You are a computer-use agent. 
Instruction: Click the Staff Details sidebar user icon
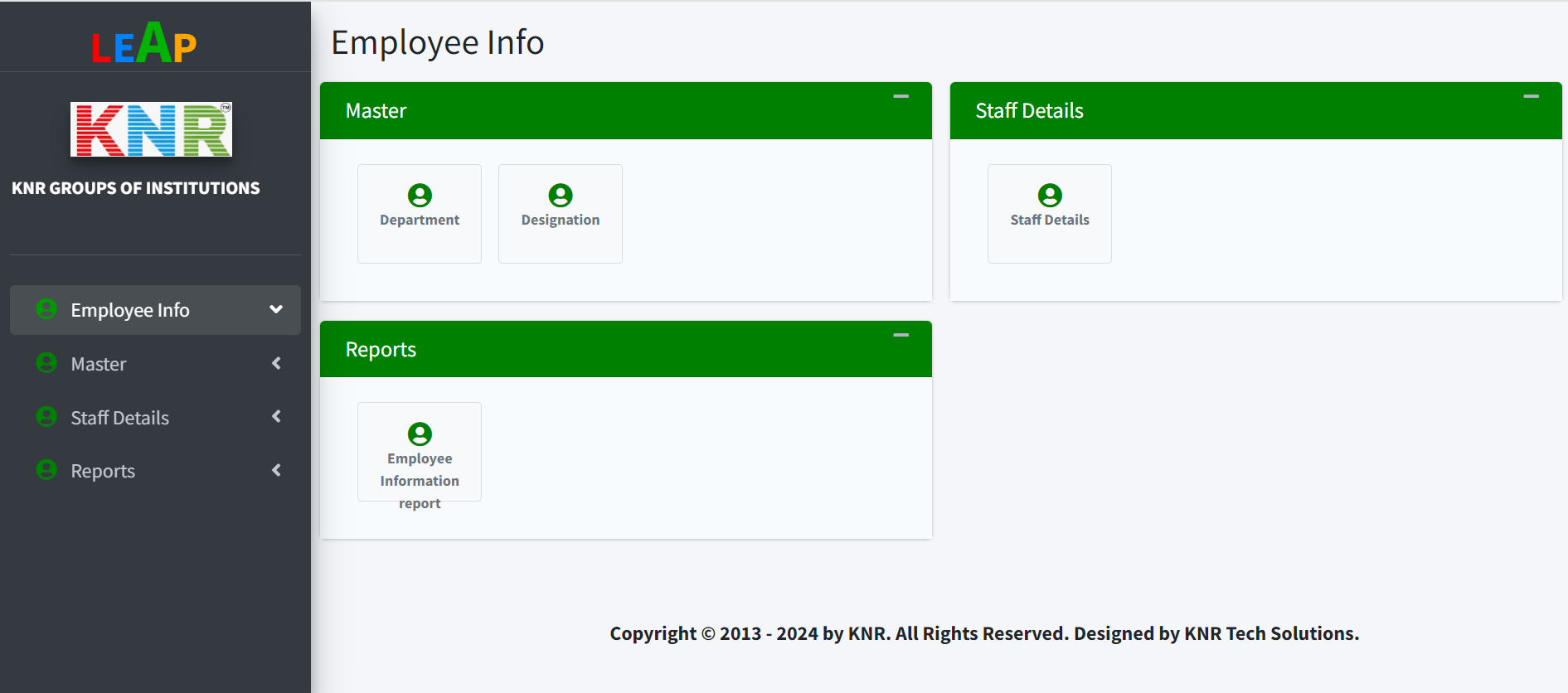46,417
